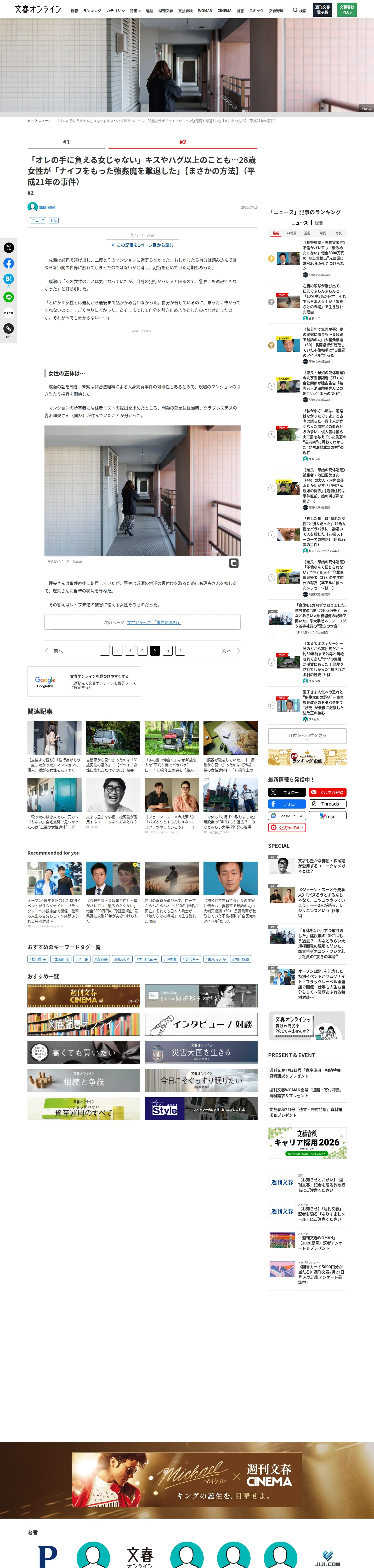Bookmark article with Hatena B! icon
374x1568 pixels.
pos(9,279)
